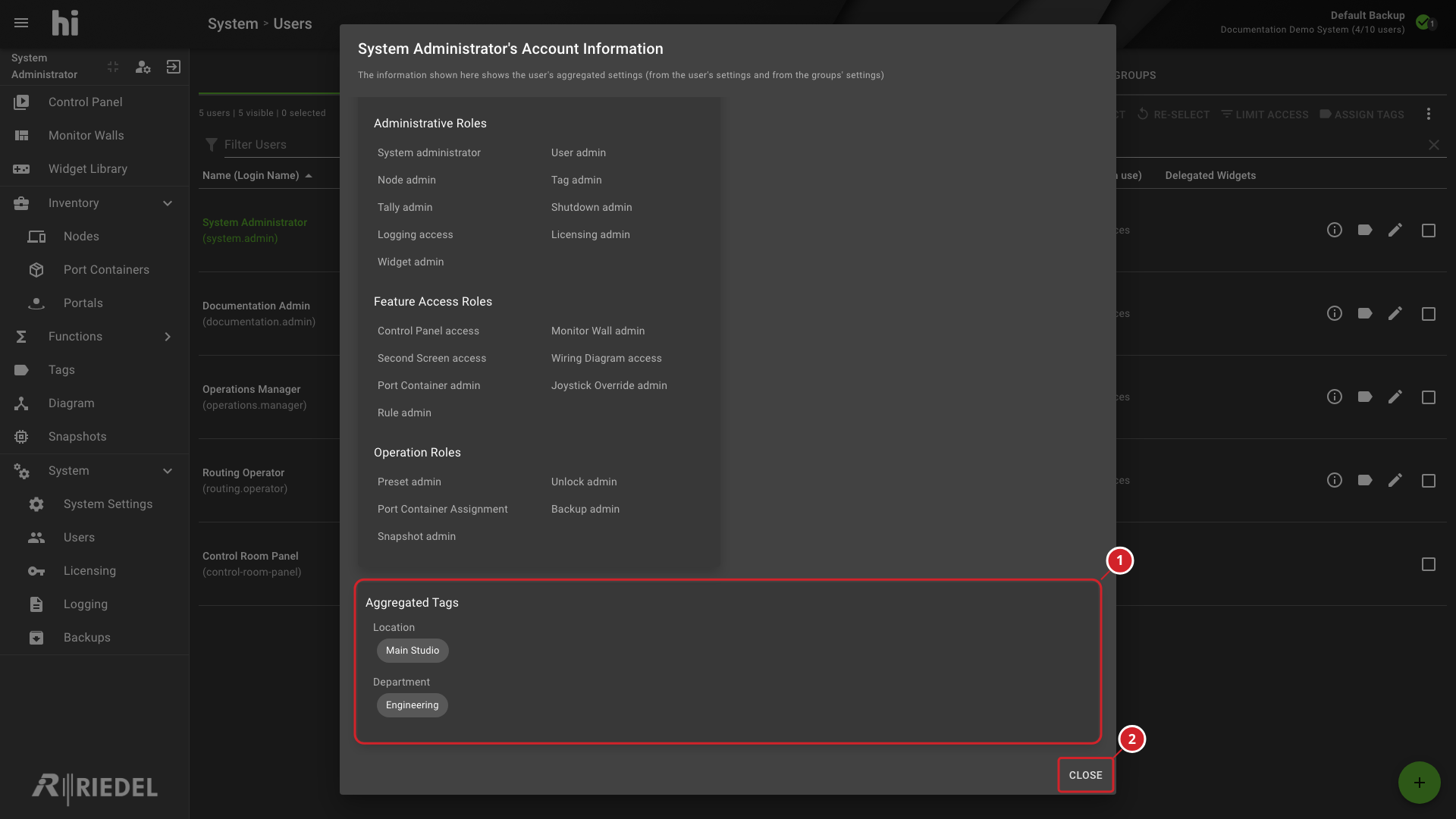
Task: Open tag icon for Operations Manager row
Action: tap(1365, 397)
